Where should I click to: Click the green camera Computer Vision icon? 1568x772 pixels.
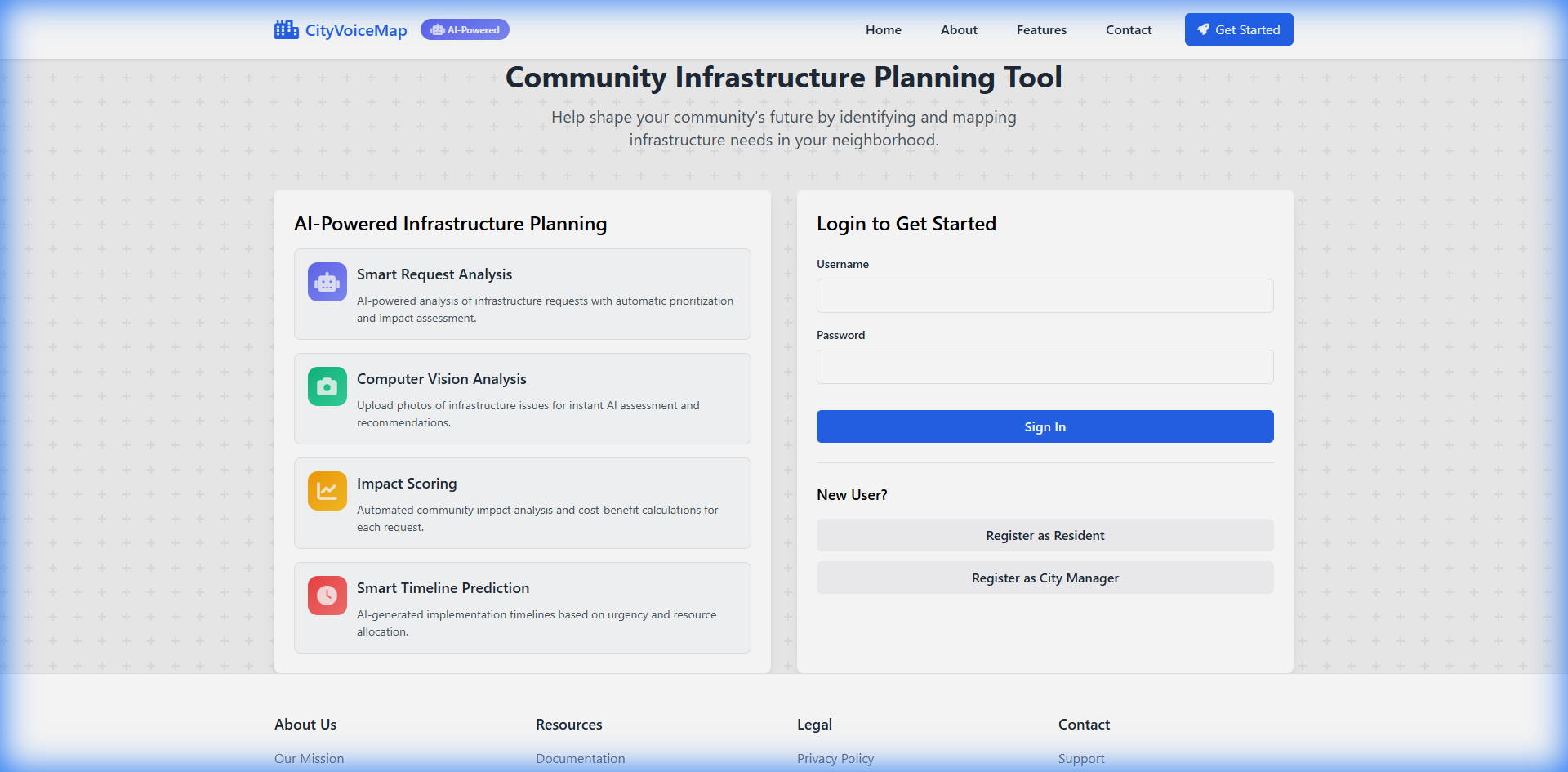(x=327, y=387)
